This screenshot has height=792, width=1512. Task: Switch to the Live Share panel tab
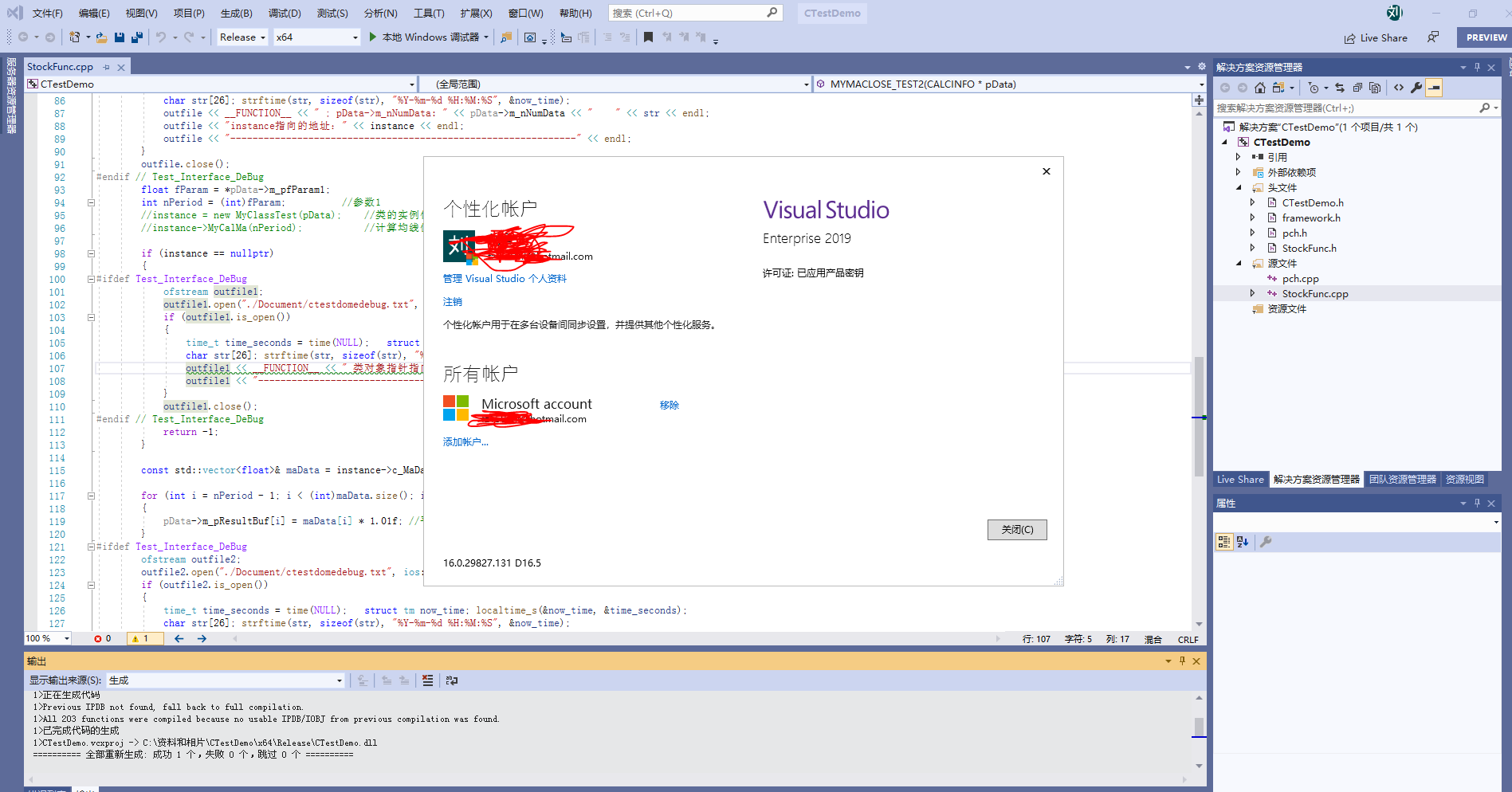coord(1240,480)
